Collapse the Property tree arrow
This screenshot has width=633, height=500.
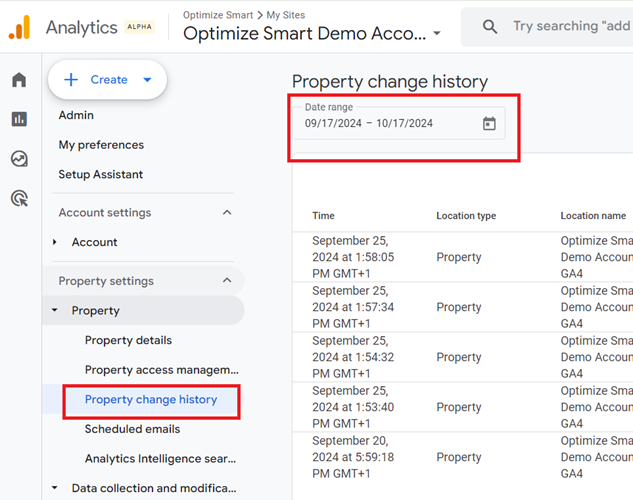tap(54, 310)
